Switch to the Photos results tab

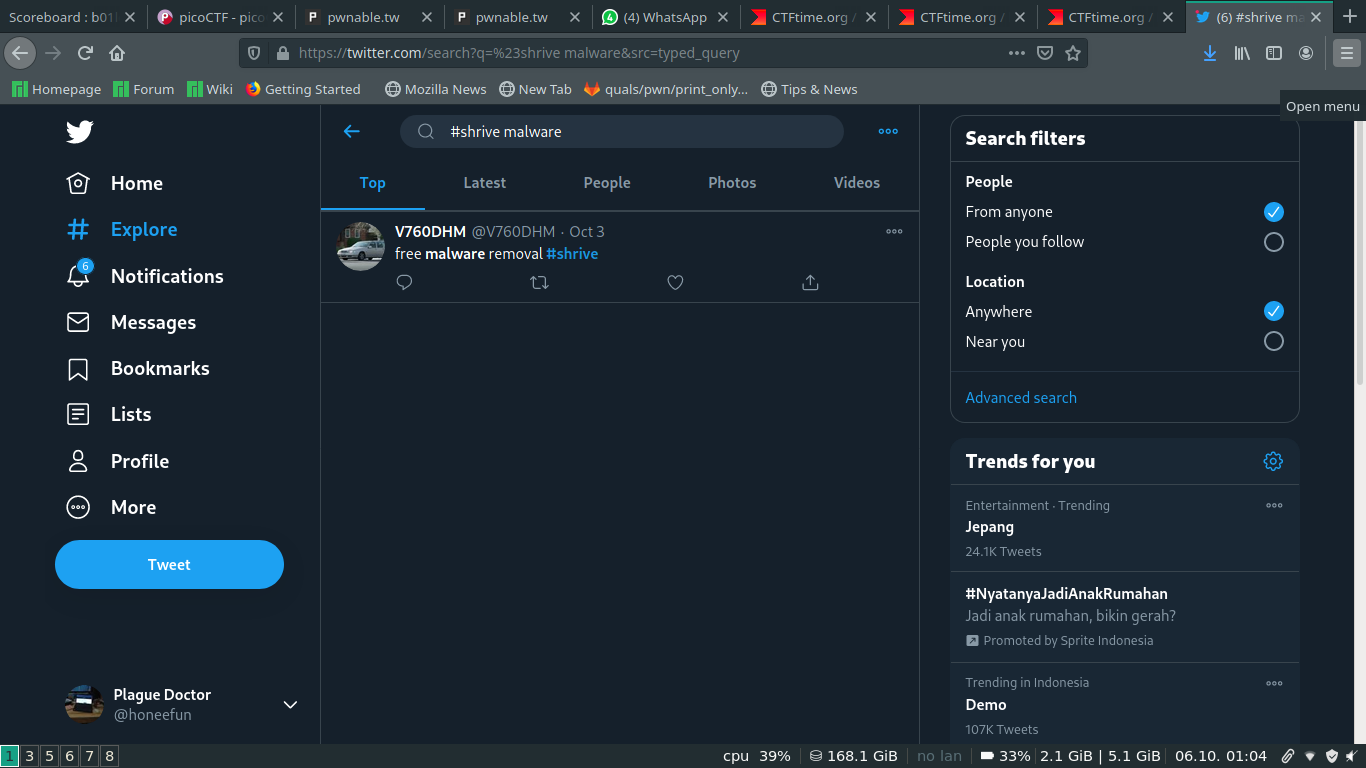[x=732, y=183]
